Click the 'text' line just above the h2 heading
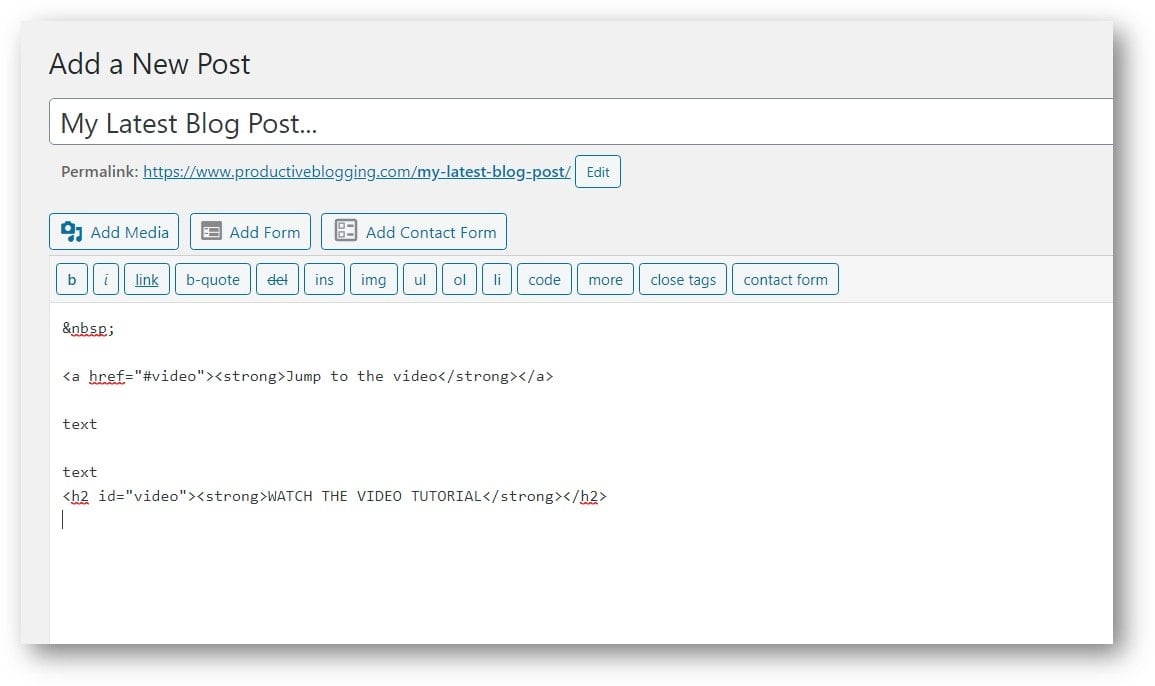The image size is (1155, 686). coord(80,472)
